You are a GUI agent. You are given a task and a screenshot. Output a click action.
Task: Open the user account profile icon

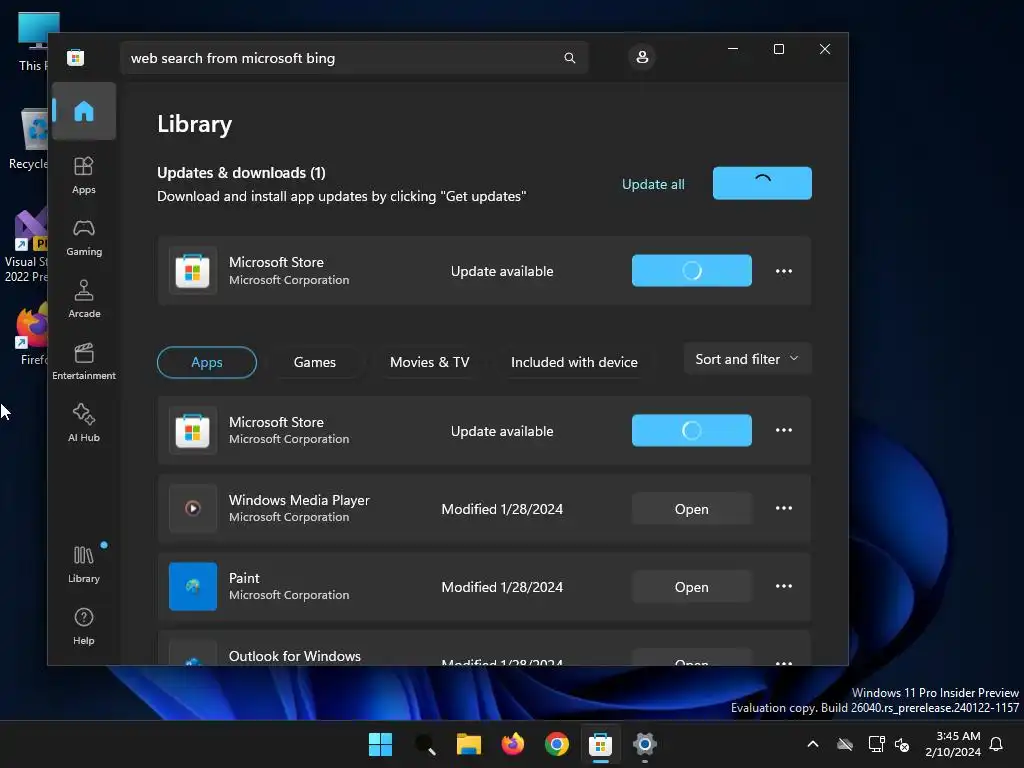click(x=642, y=57)
